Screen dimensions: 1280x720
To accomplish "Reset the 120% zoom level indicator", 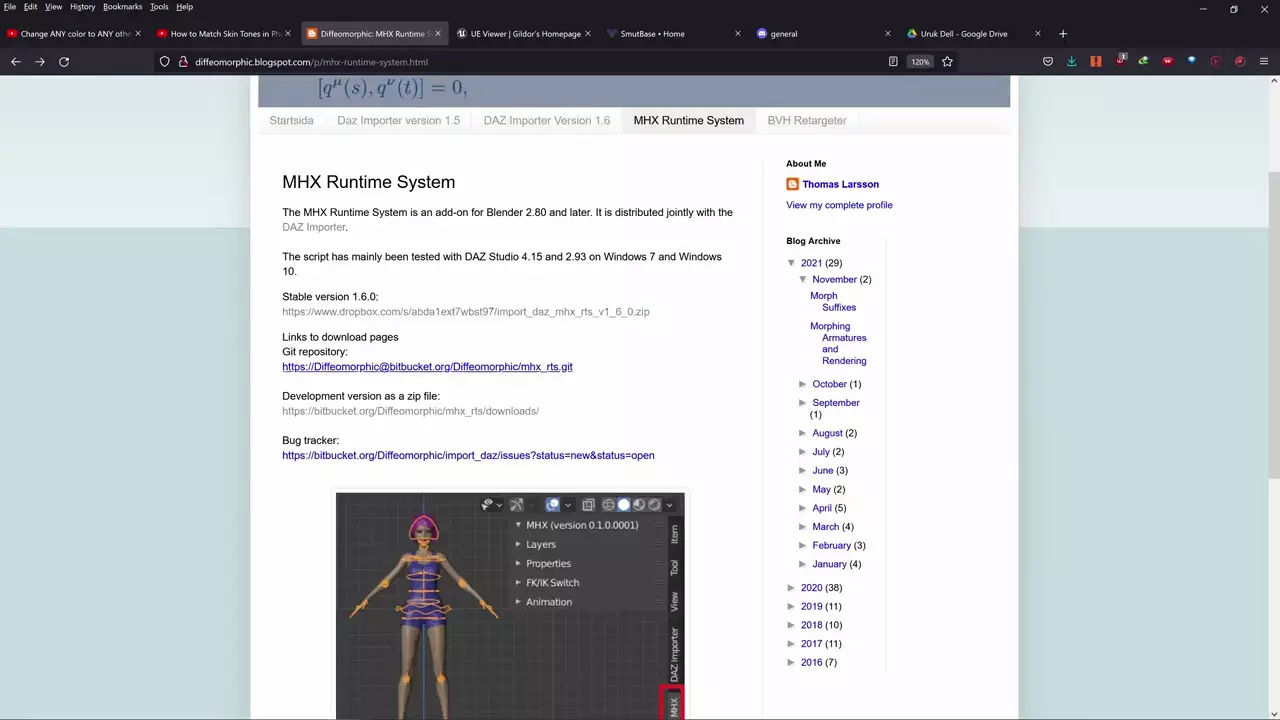I will 919,62.
